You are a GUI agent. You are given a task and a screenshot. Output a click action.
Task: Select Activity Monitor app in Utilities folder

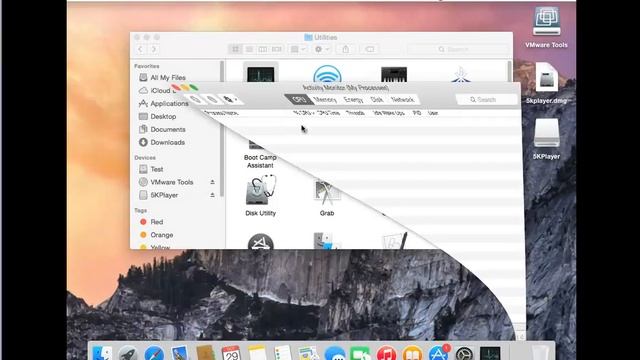pyautogui.click(x=261, y=72)
